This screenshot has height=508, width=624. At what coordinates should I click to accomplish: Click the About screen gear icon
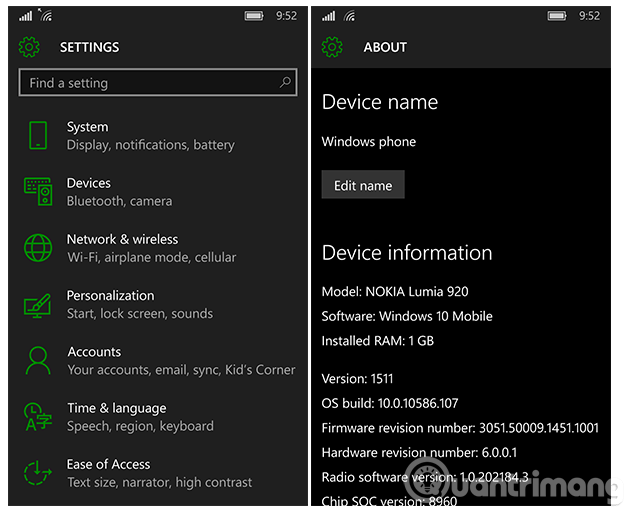[332, 47]
